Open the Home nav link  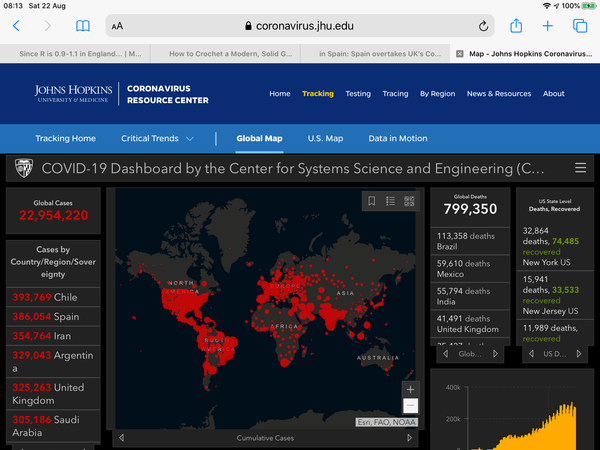[x=280, y=94]
